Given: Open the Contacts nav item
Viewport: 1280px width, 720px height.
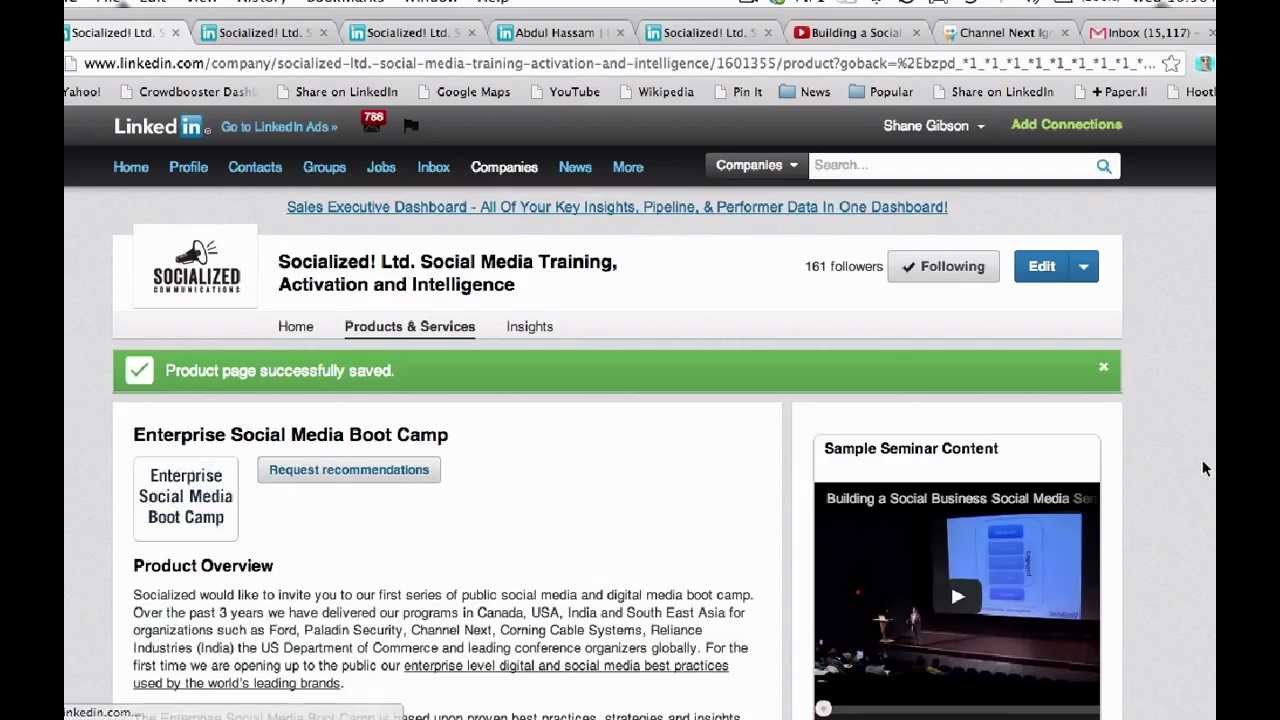Looking at the screenshot, I should tap(255, 167).
